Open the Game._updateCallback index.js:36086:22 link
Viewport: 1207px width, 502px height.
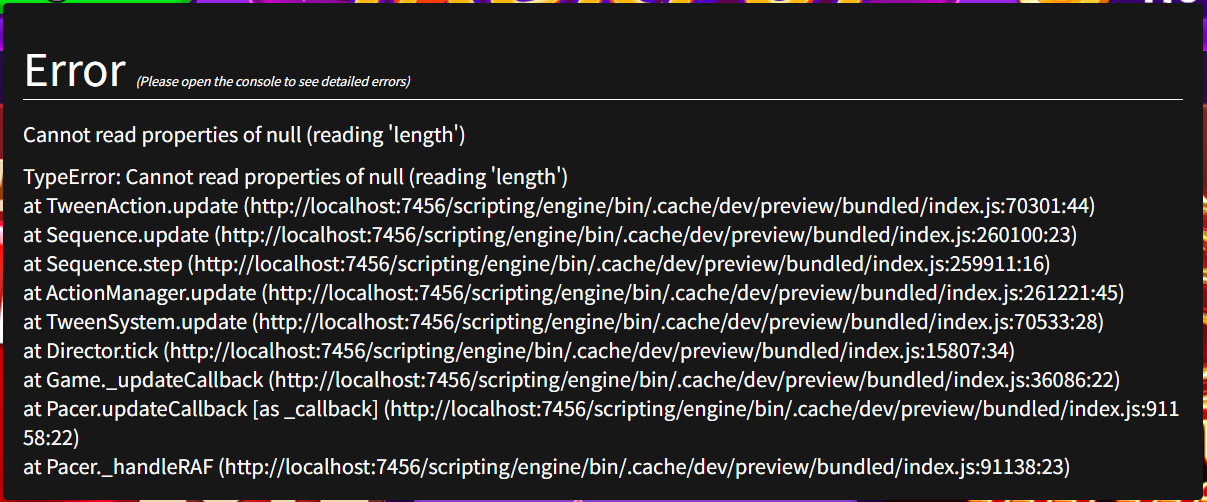(x=692, y=381)
